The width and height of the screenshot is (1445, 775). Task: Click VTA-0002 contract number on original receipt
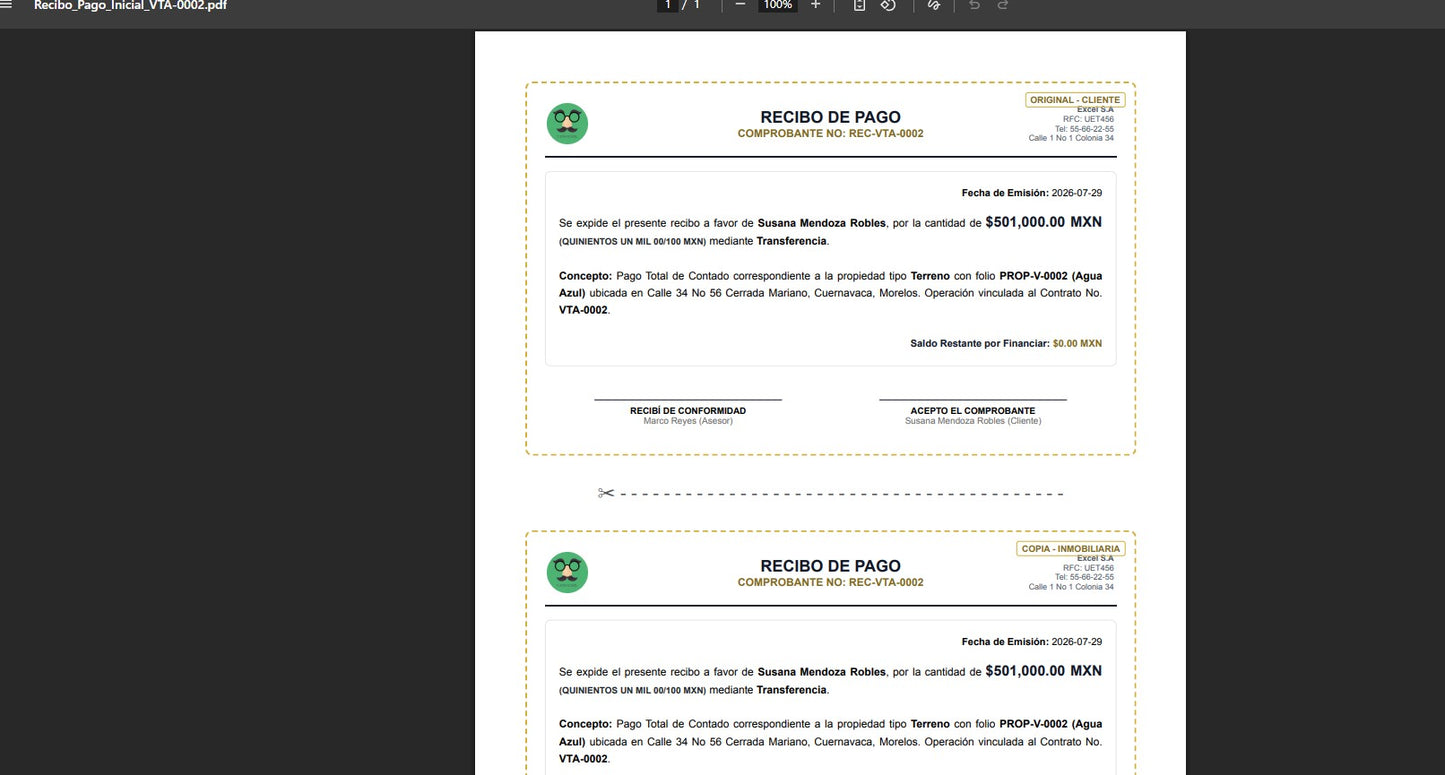[583, 310]
